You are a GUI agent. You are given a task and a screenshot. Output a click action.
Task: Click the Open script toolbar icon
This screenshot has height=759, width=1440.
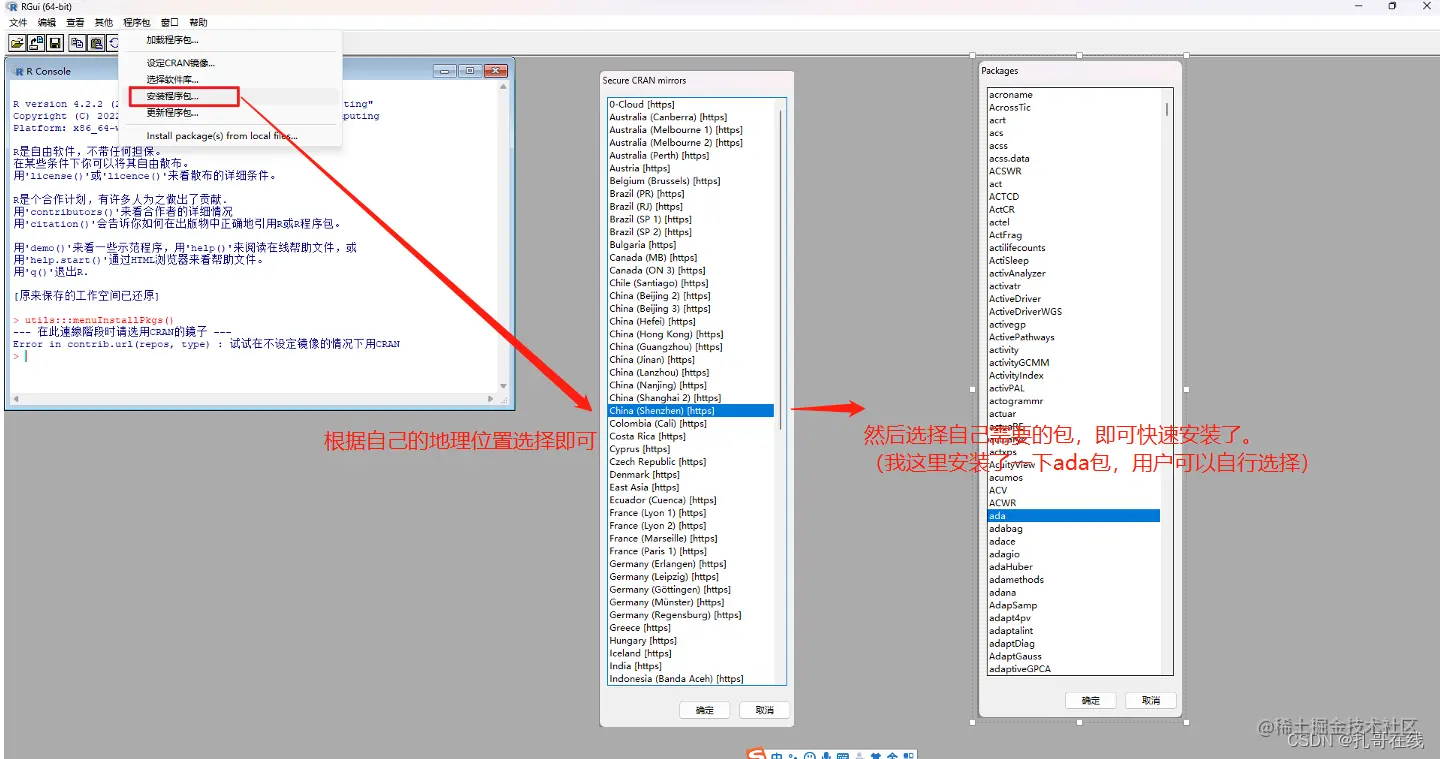click(x=17, y=43)
